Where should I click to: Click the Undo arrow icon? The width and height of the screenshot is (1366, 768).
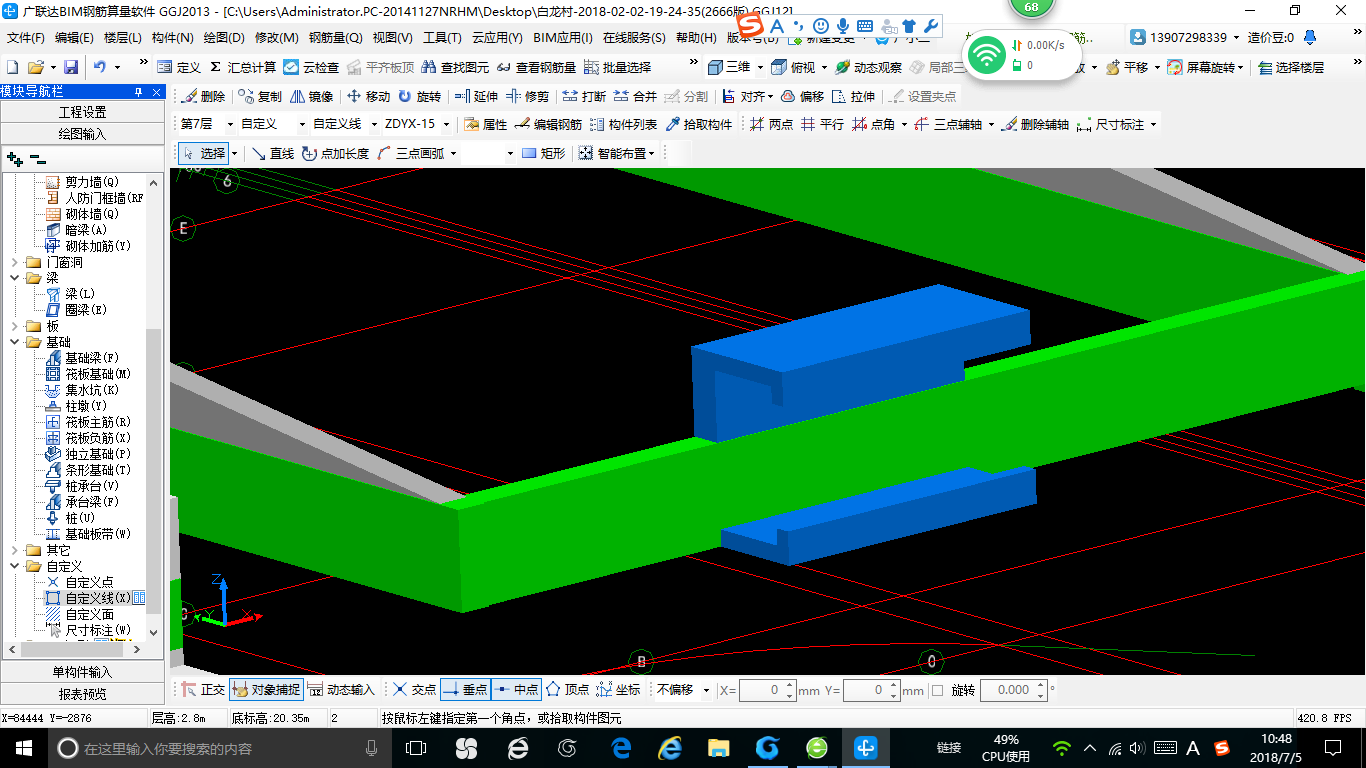pyautogui.click(x=100, y=67)
